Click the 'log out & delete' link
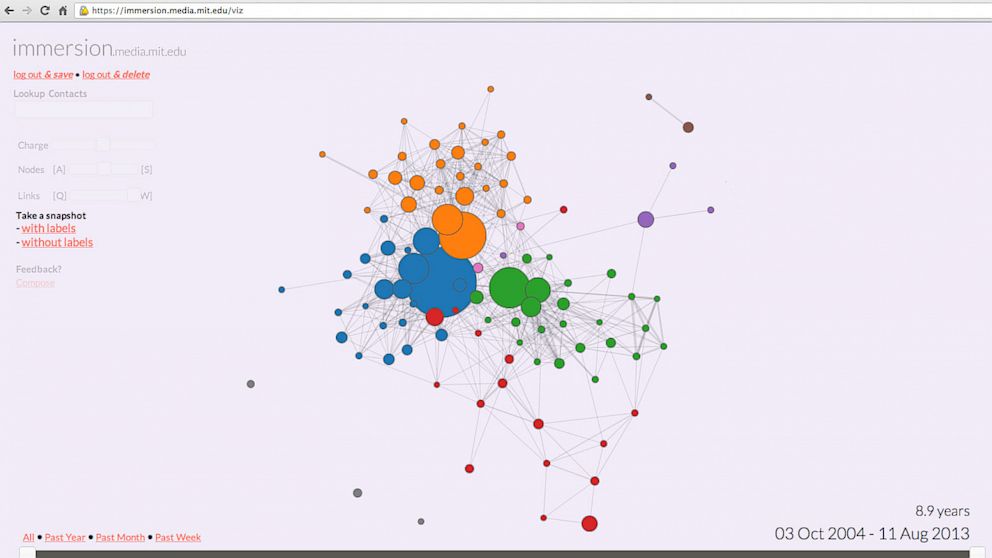This screenshot has height=558, width=992. [x=116, y=75]
